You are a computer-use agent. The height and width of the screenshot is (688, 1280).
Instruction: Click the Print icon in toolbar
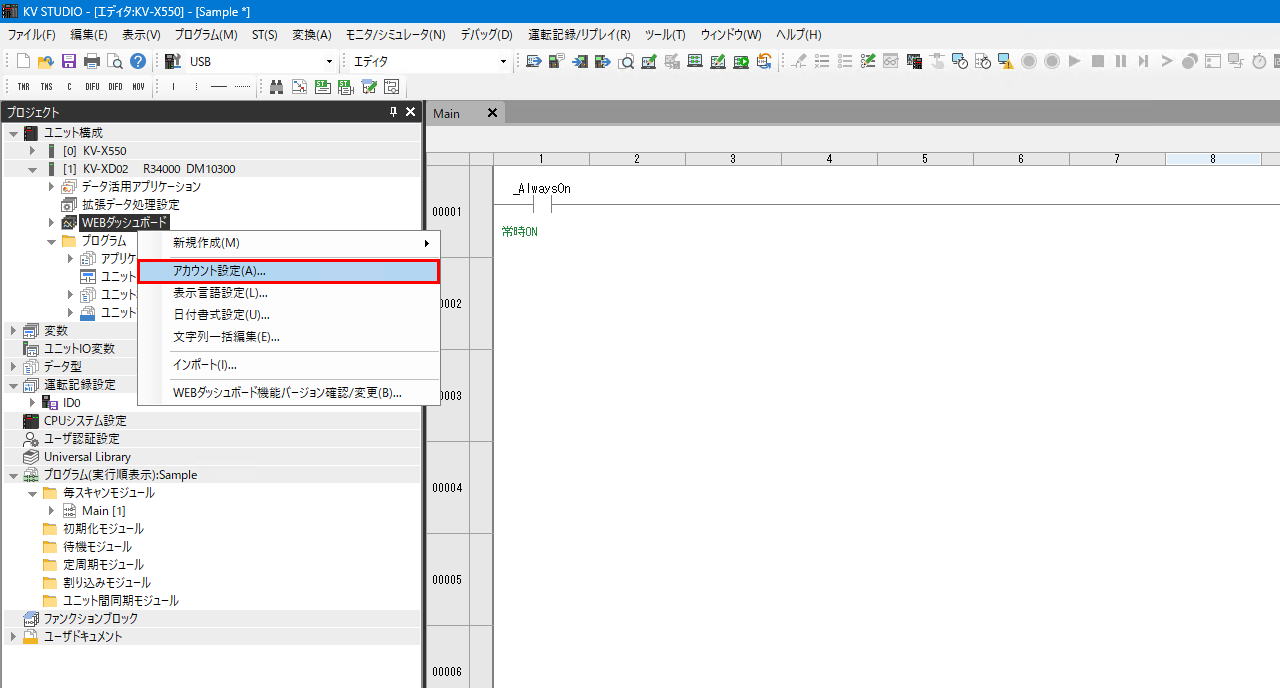coord(92,61)
